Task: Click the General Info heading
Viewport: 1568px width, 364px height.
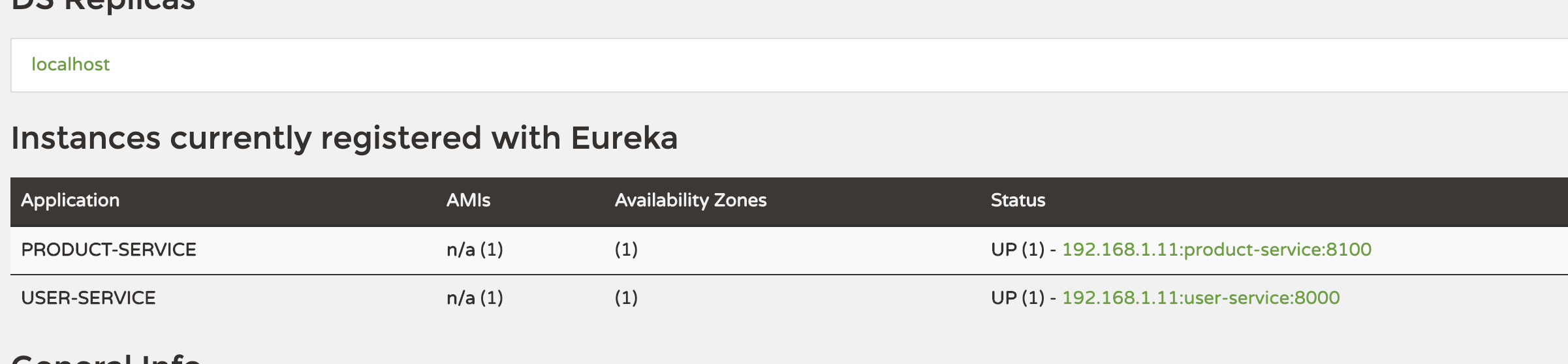Action: pos(106,358)
